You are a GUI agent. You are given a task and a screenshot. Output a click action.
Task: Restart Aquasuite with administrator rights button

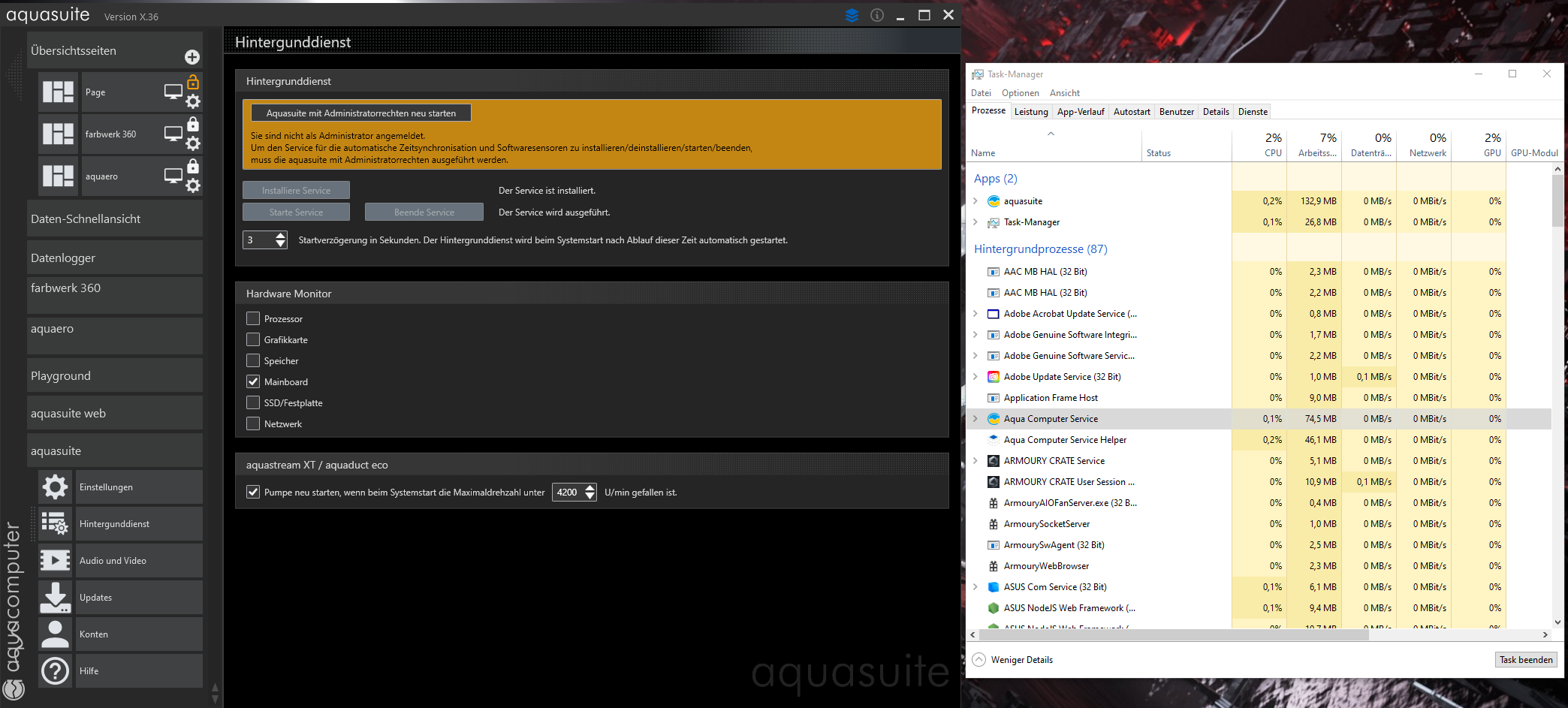coord(361,113)
